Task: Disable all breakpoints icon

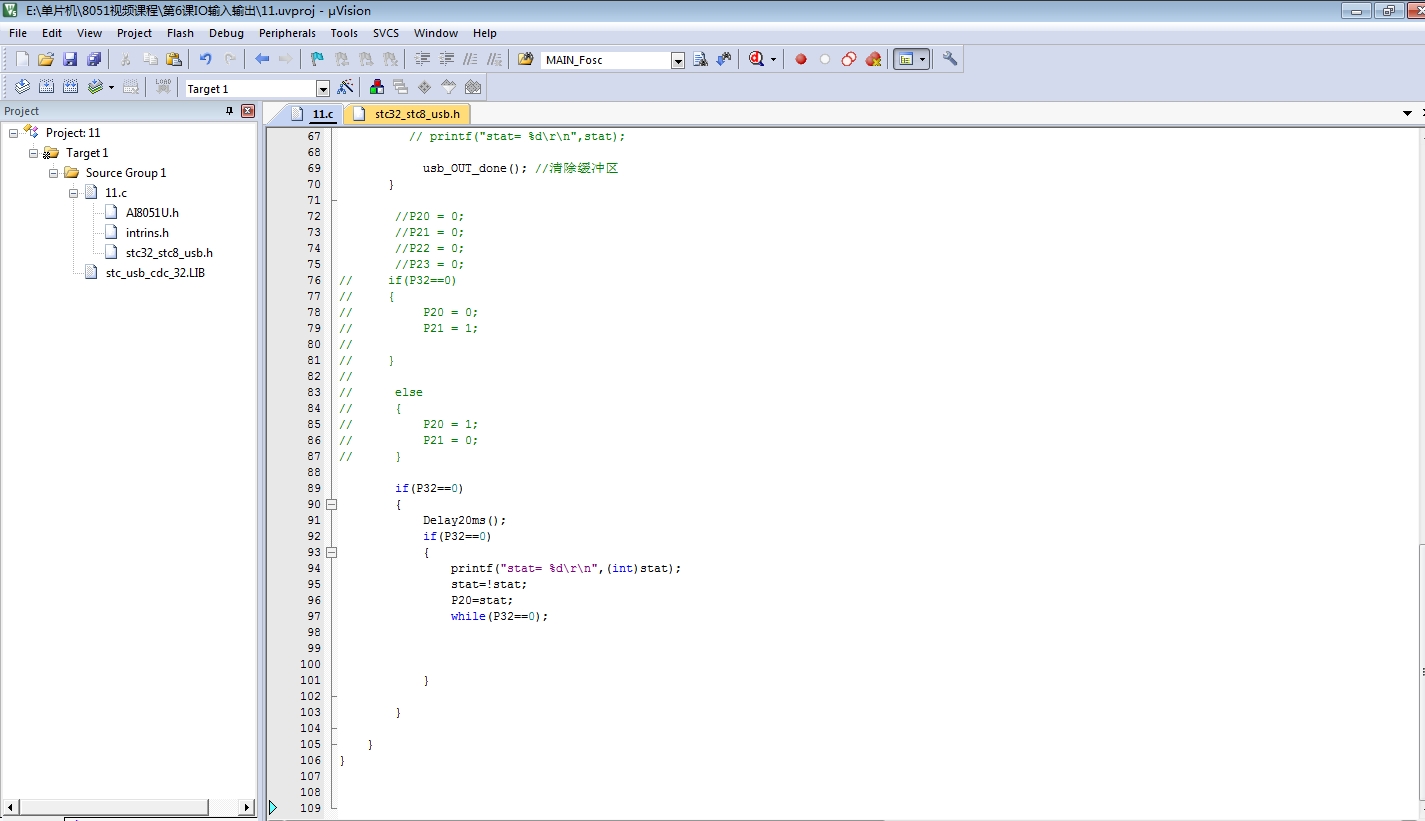Action: tap(849, 59)
